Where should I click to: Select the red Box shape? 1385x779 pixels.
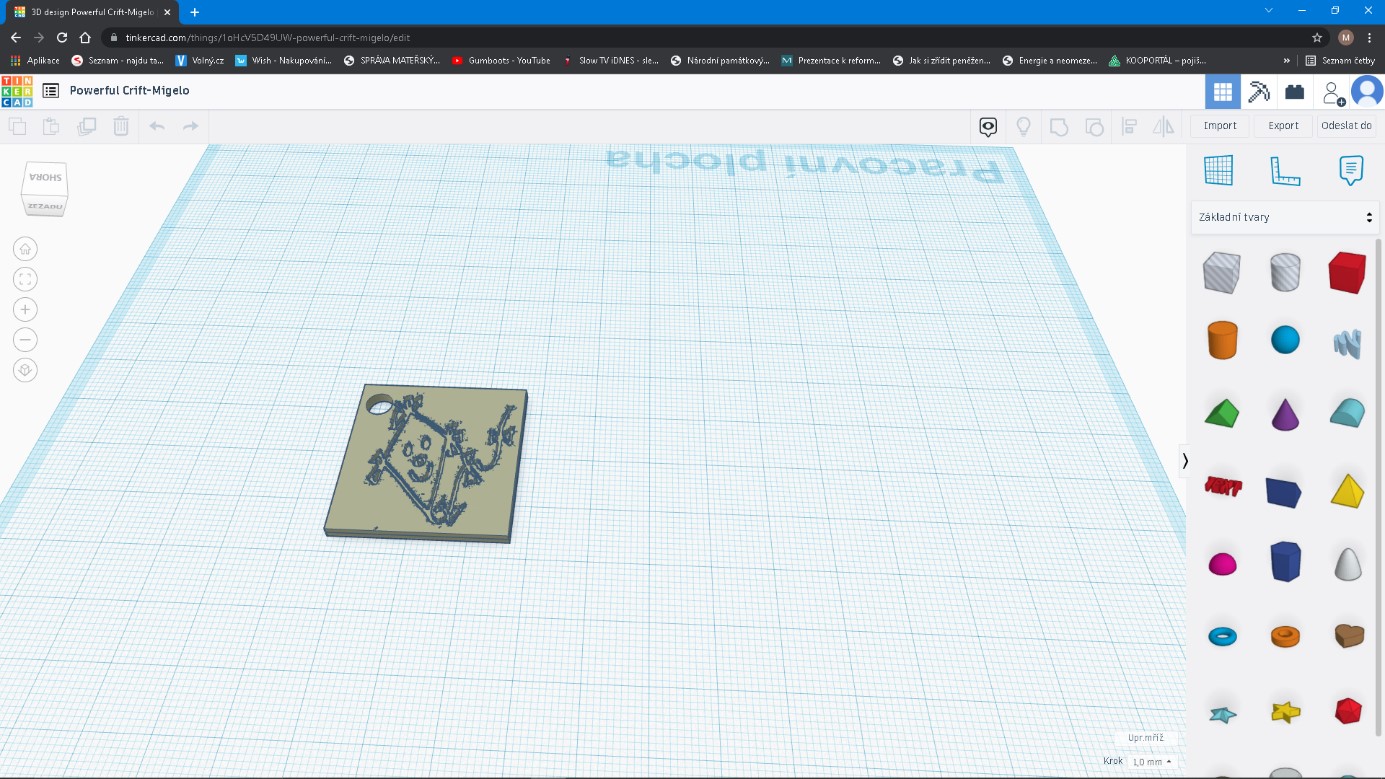tap(1347, 272)
